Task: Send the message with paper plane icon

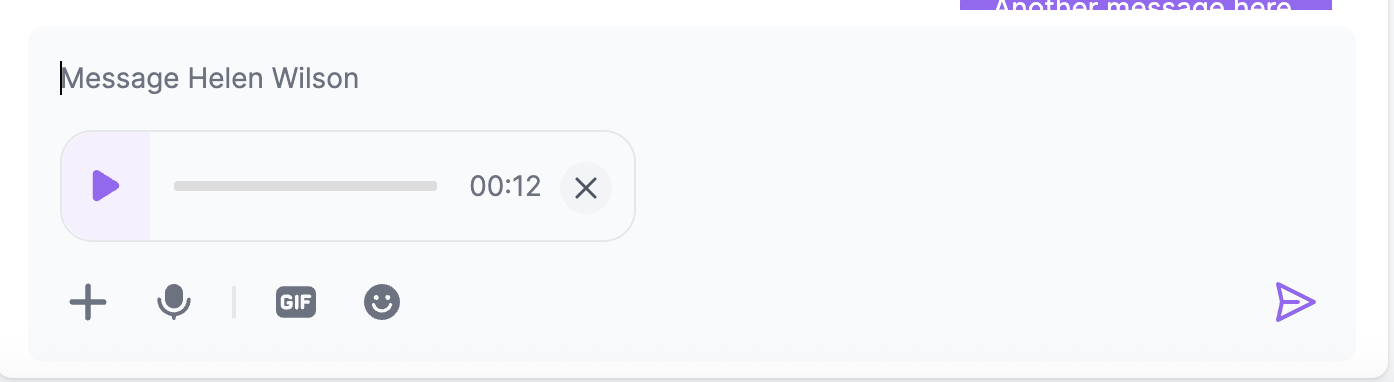Action: click(1296, 302)
